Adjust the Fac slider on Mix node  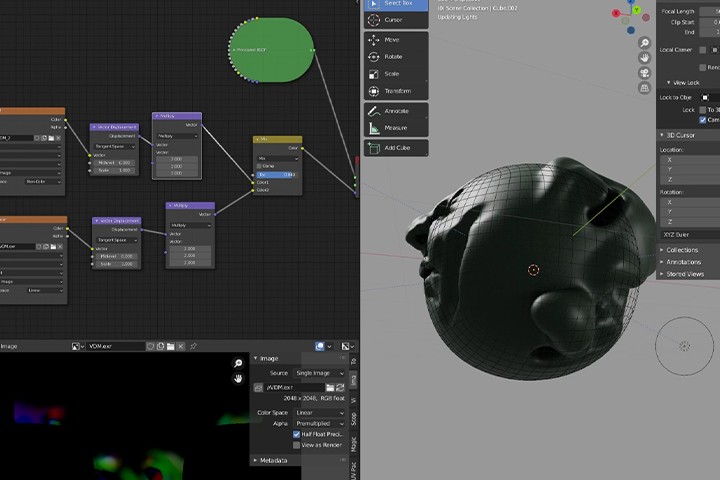tap(277, 175)
